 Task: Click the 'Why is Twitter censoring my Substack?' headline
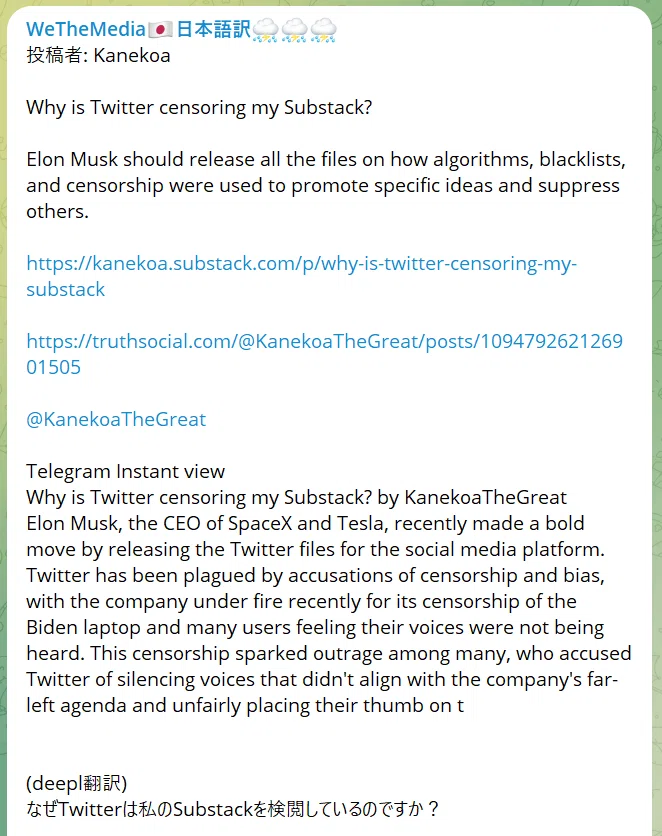[199, 108]
